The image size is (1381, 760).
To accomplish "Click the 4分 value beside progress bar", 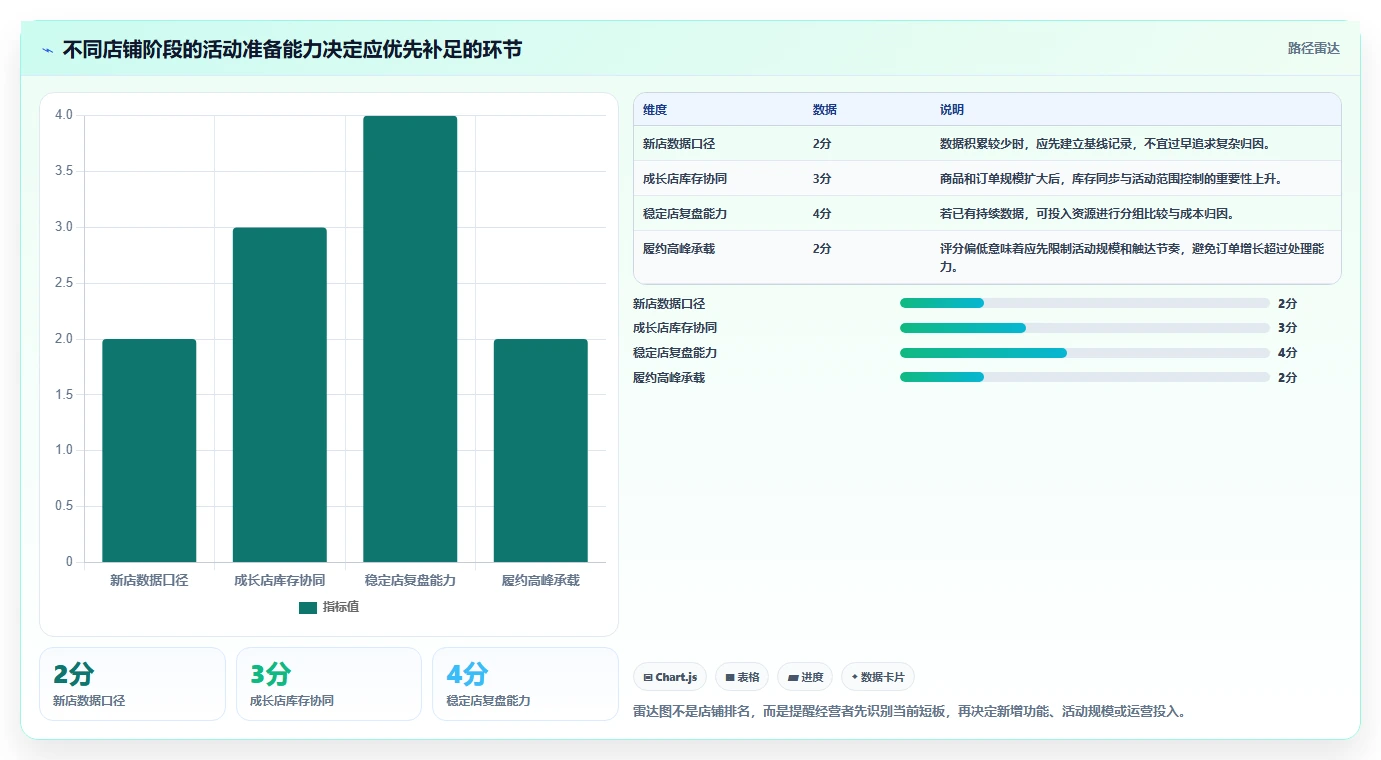I will 1287,353.
